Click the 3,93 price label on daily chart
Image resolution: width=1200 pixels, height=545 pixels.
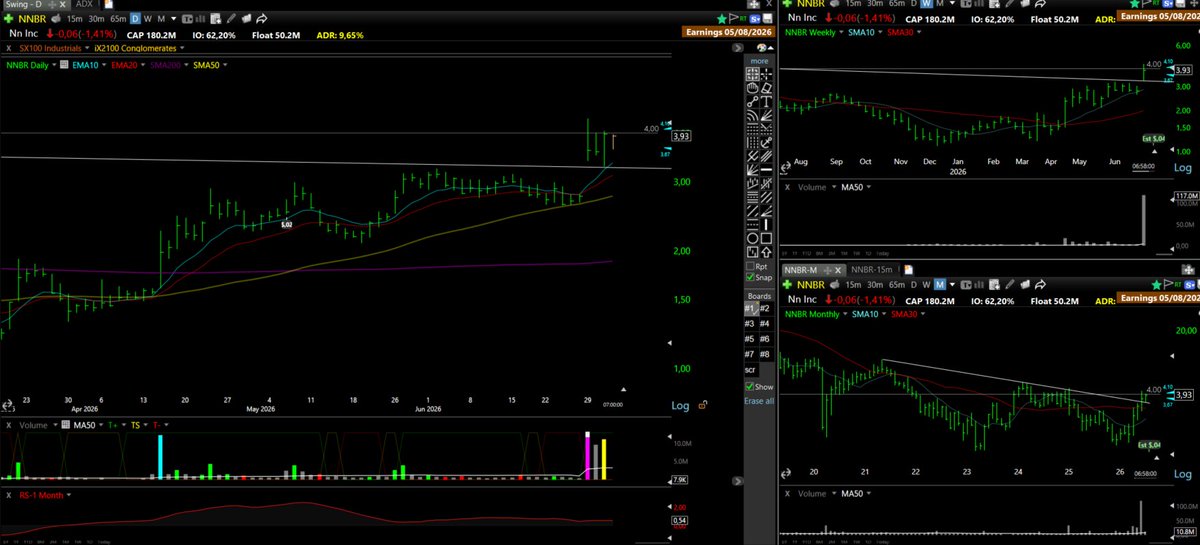point(682,136)
